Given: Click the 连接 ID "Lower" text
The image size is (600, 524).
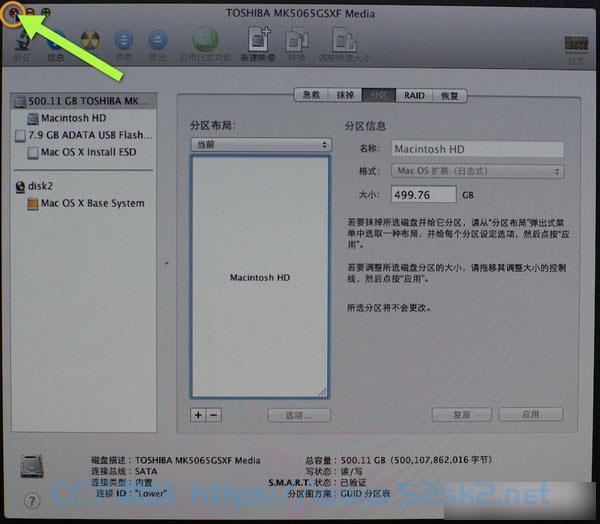Looking at the screenshot, I should pyautogui.click(x=131, y=493).
